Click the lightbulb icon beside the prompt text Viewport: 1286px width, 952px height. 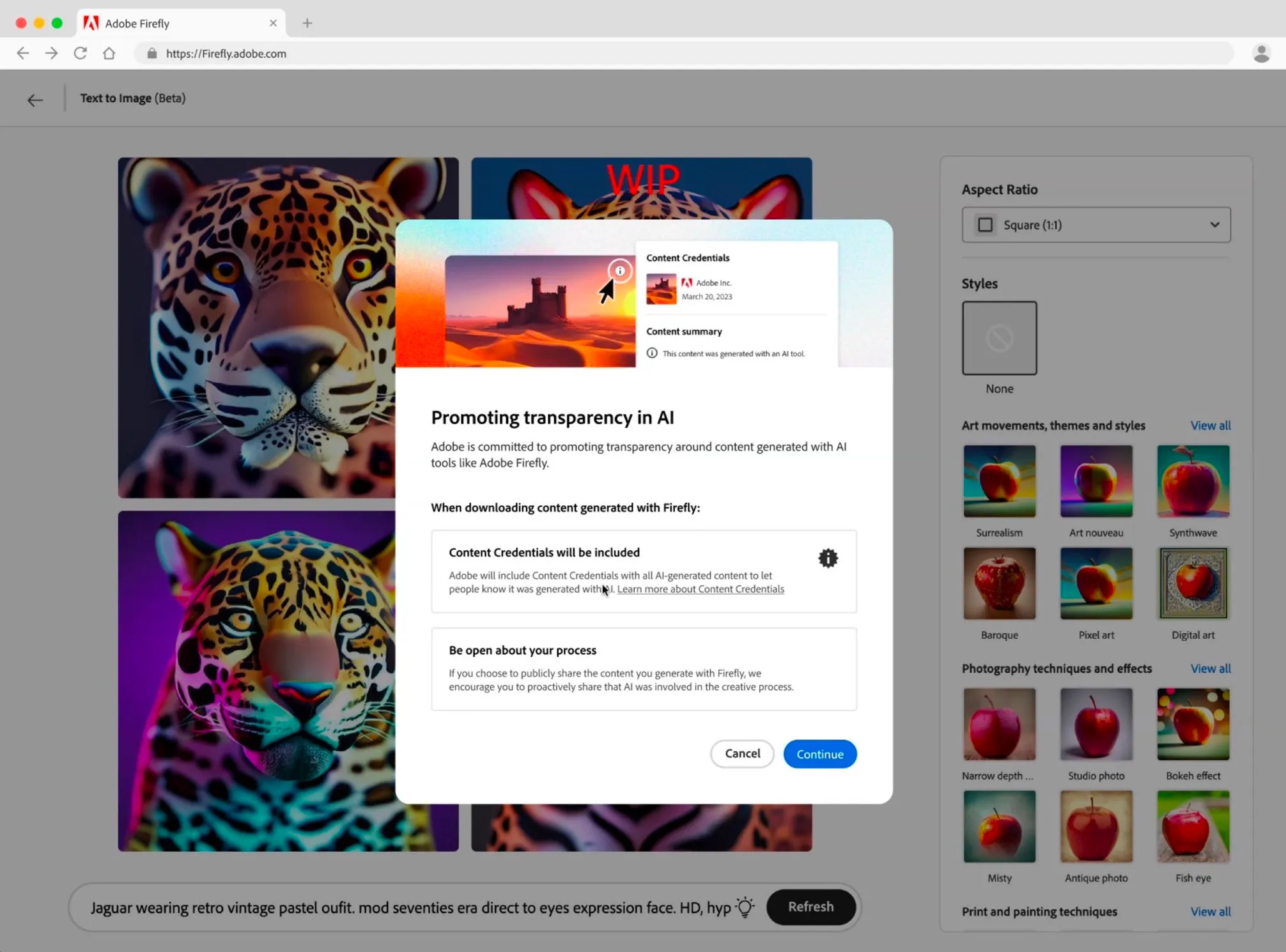pyautogui.click(x=744, y=907)
